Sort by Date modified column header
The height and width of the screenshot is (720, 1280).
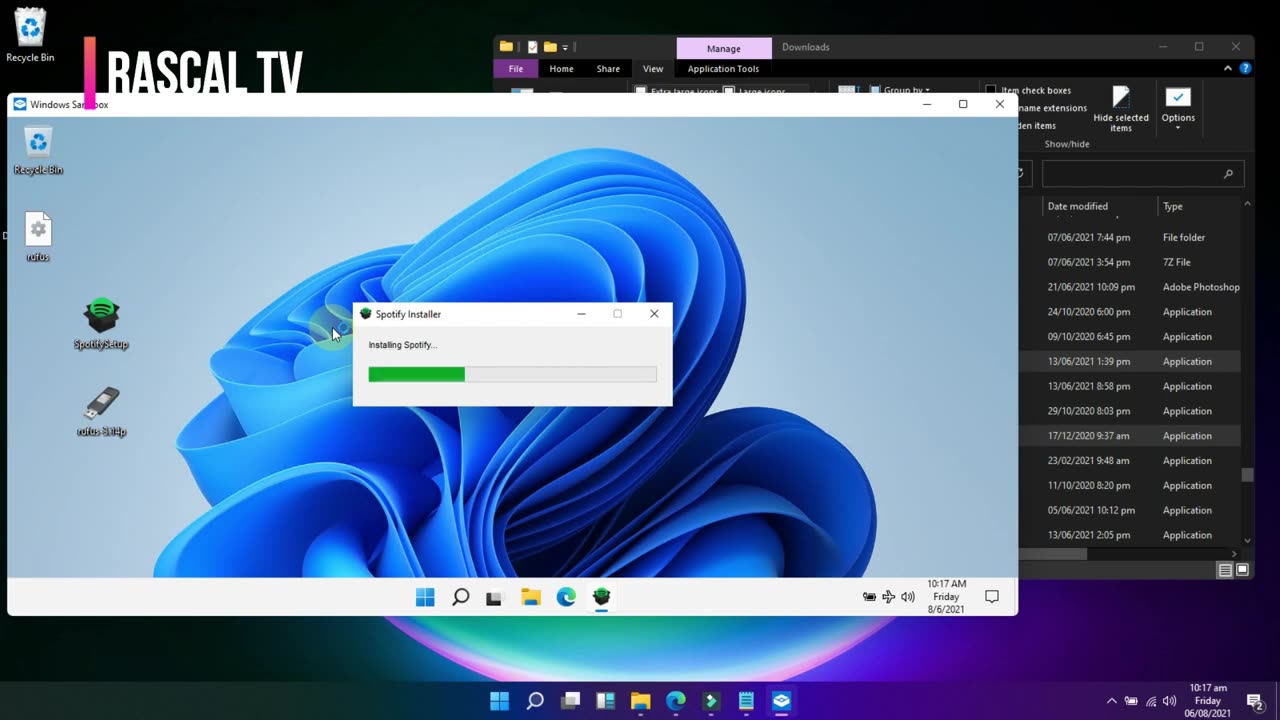[1098, 206]
